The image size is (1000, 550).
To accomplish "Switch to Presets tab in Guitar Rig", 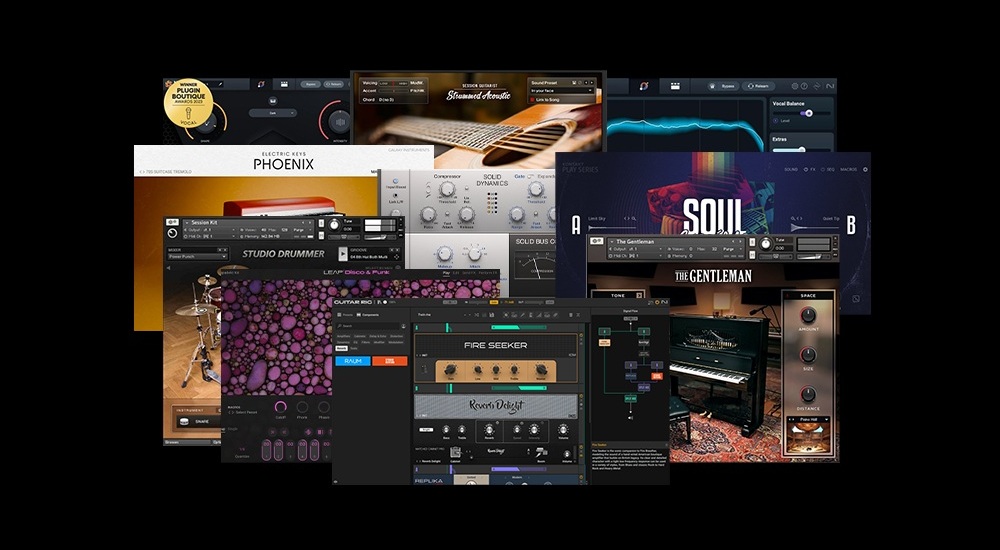I will pos(345,315).
